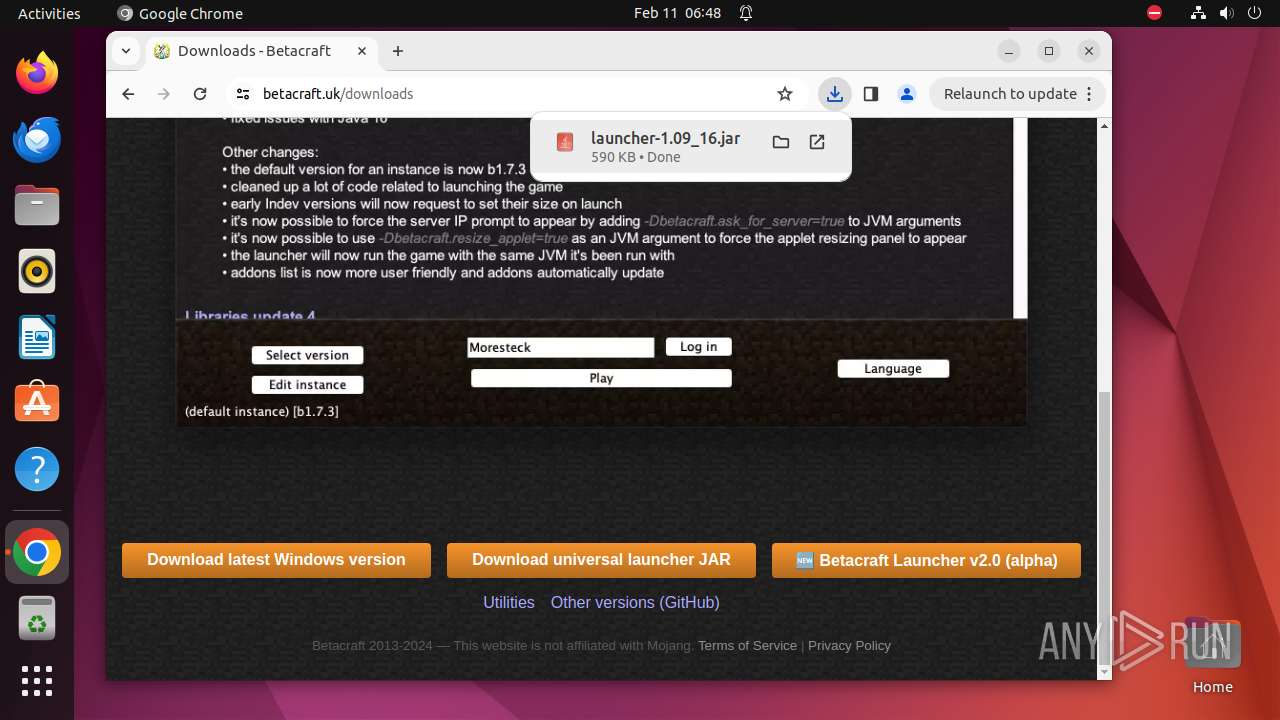The image size is (1280, 720).
Task: Open the Chrome side panel
Action: (871, 94)
